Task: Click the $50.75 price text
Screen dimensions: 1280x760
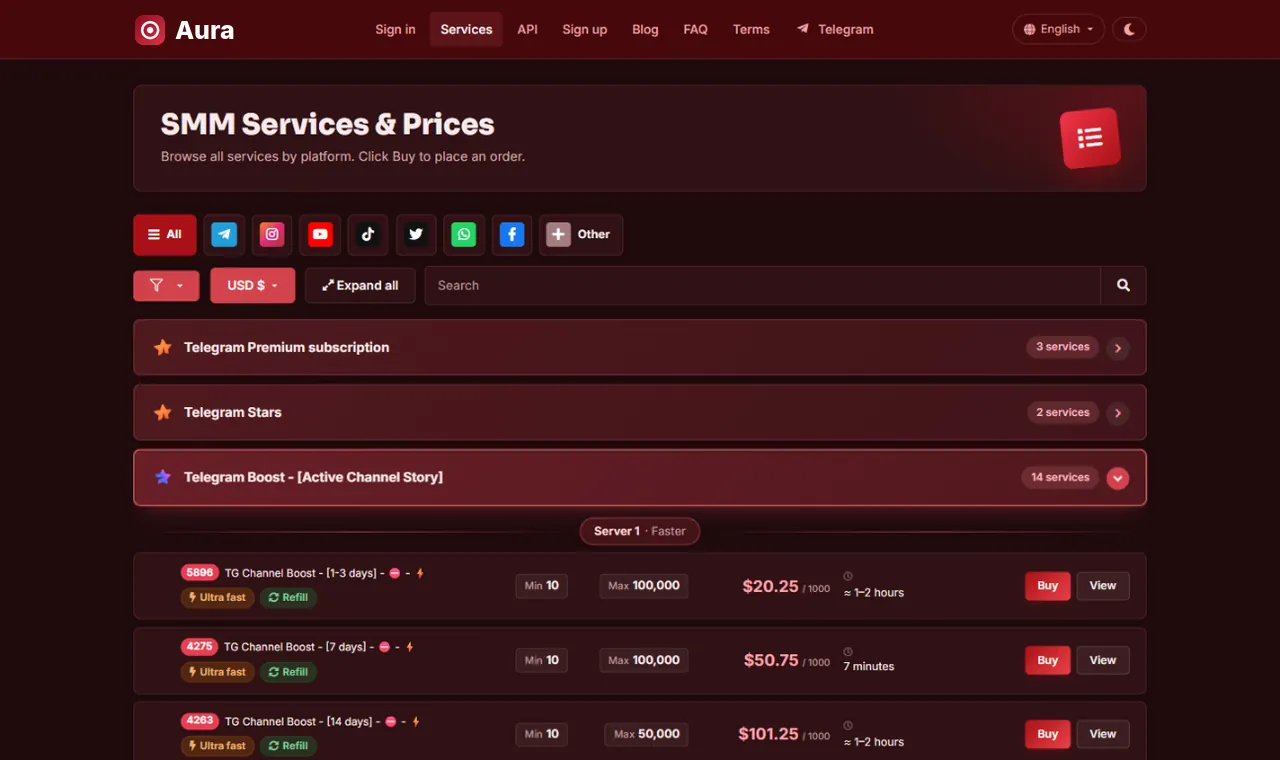Action: tap(771, 660)
